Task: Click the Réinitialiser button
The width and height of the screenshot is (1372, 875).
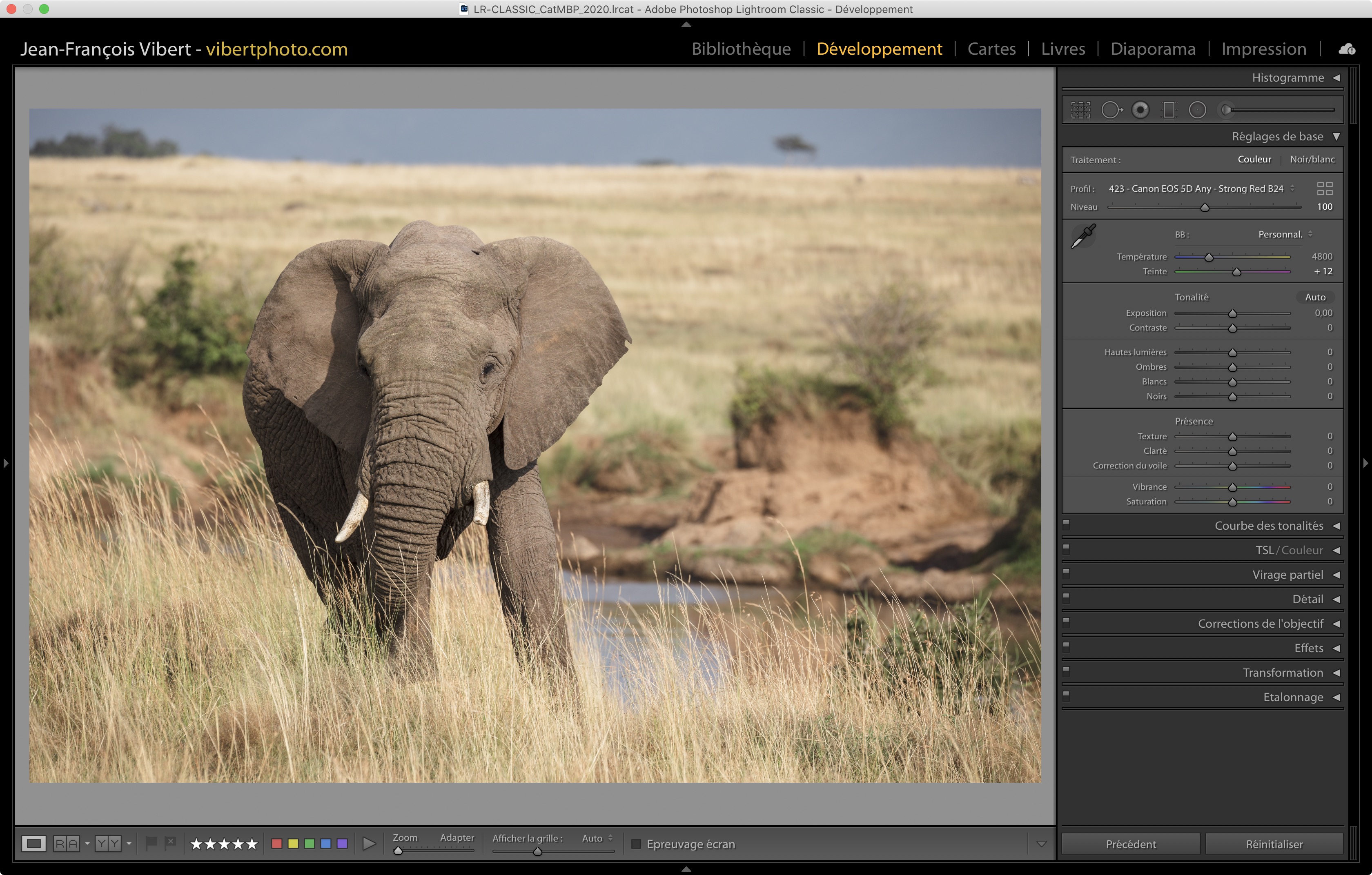Action: point(1274,844)
